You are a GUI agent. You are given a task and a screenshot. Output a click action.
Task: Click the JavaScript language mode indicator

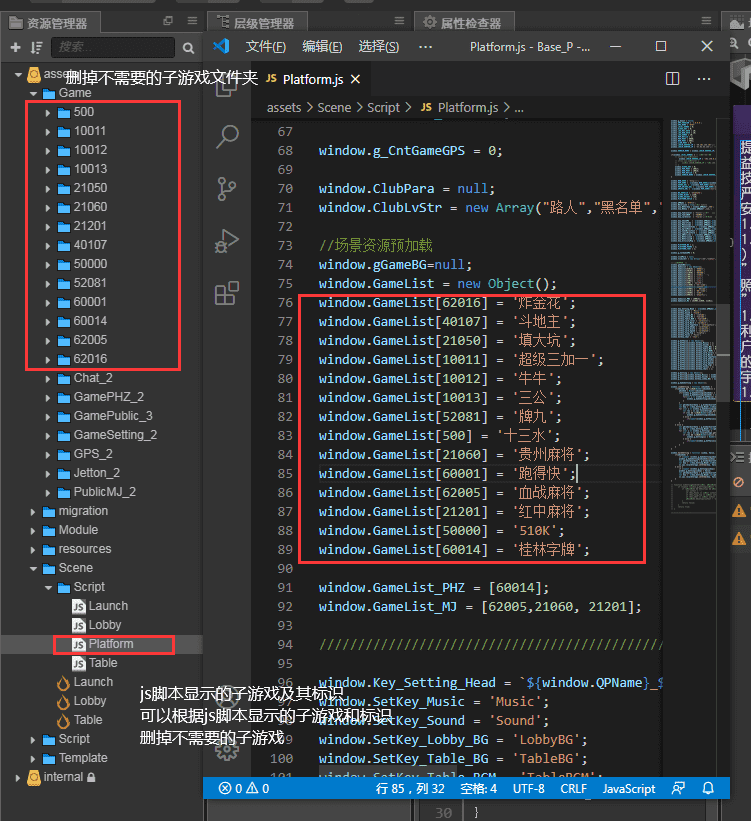pyautogui.click(x=629, y=788)
